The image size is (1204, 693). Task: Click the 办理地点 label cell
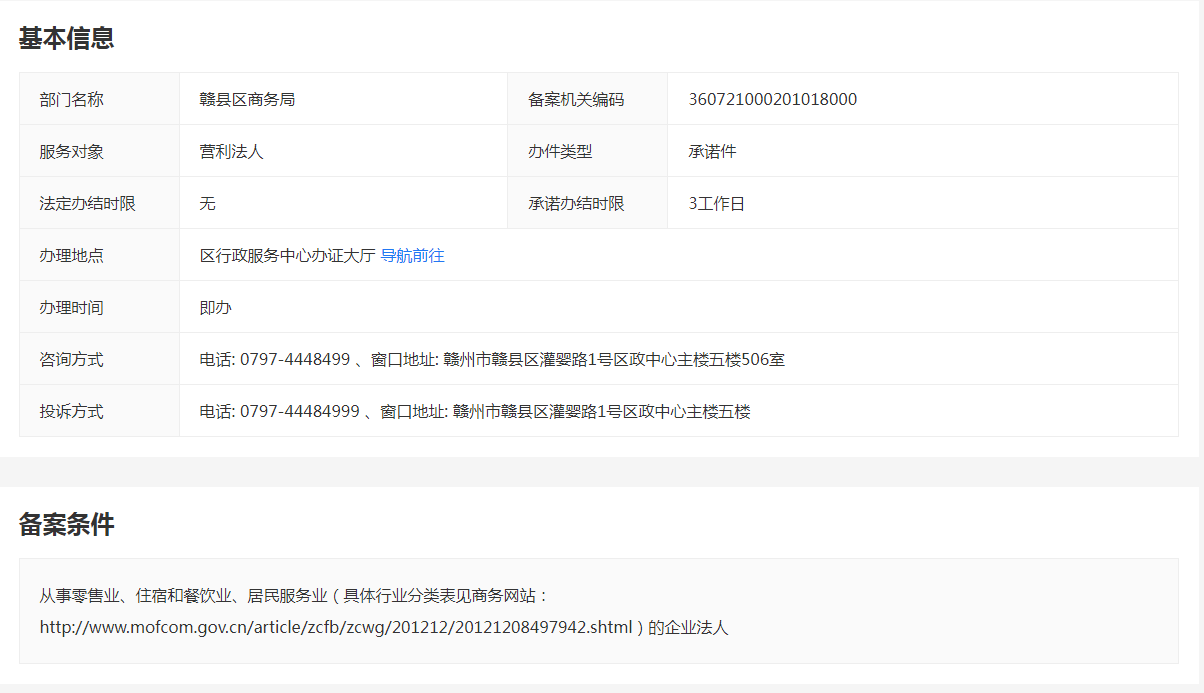pyautogui.click(x=99, y=255)
